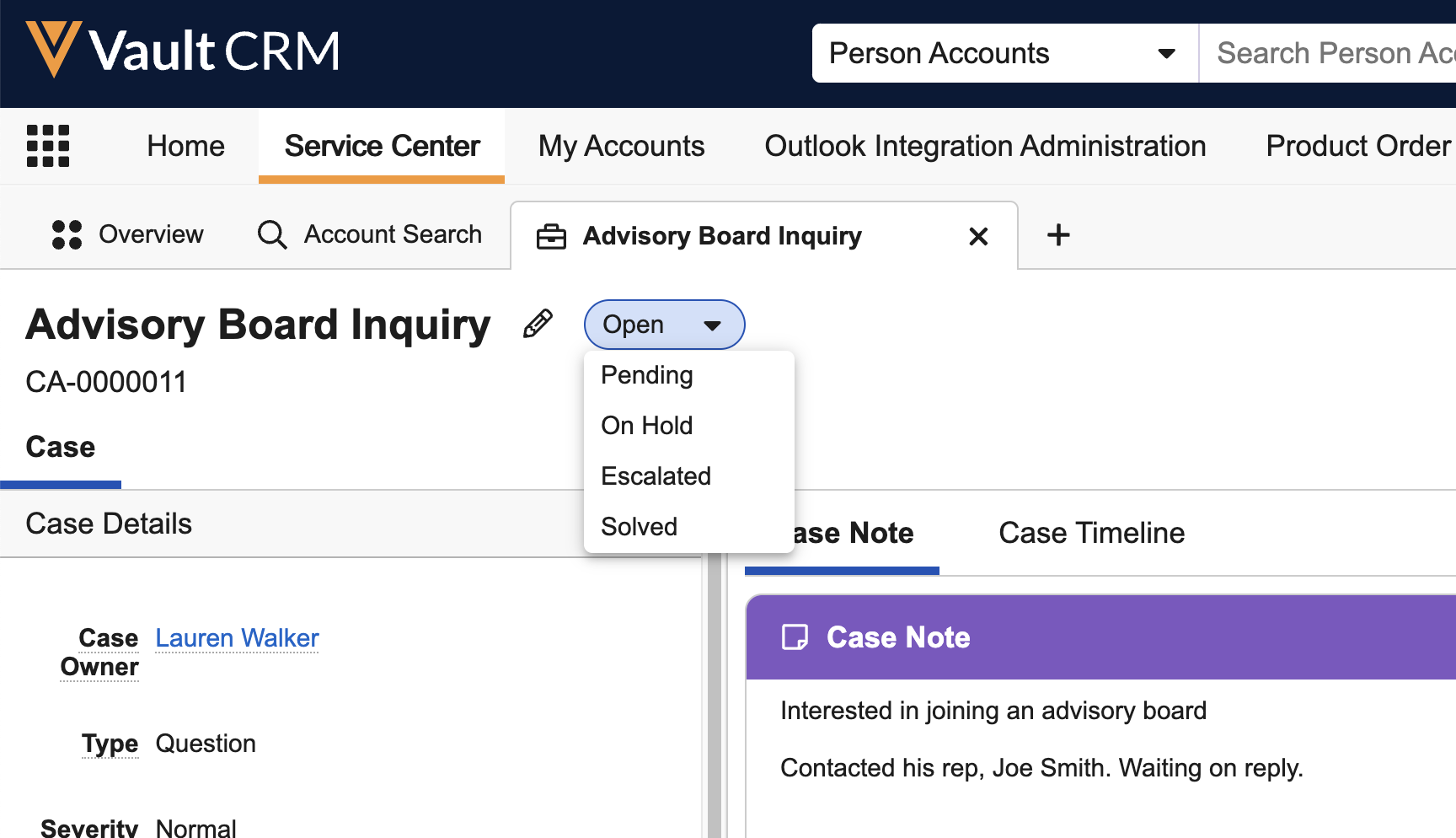Open Outlook Integration Administration tab

985,146
